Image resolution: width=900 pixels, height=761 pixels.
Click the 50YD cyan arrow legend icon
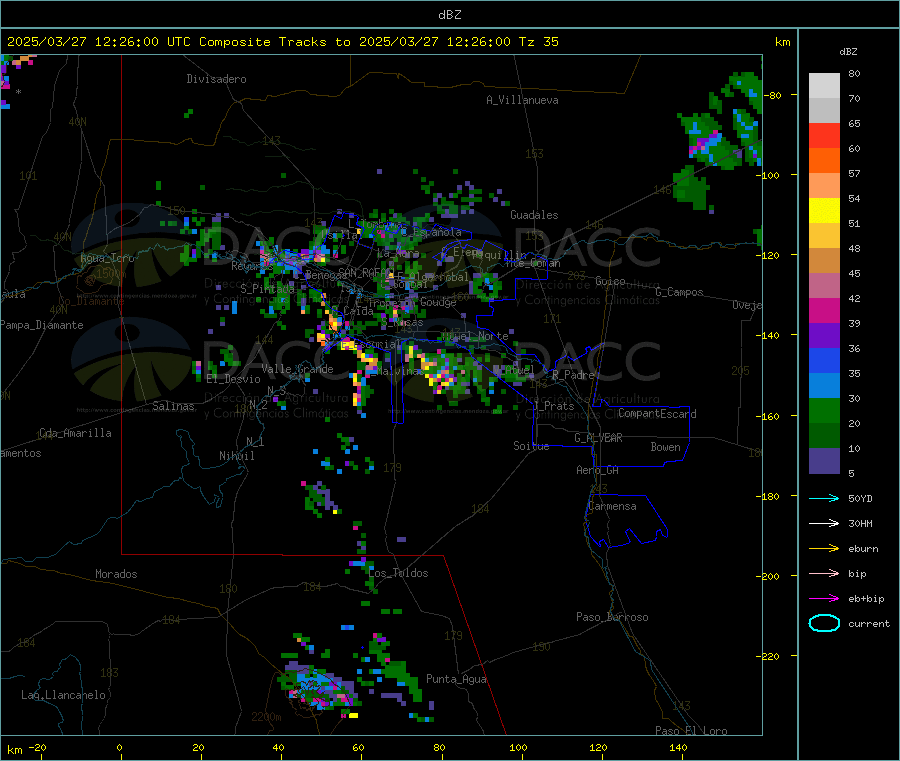pos(824,498)
